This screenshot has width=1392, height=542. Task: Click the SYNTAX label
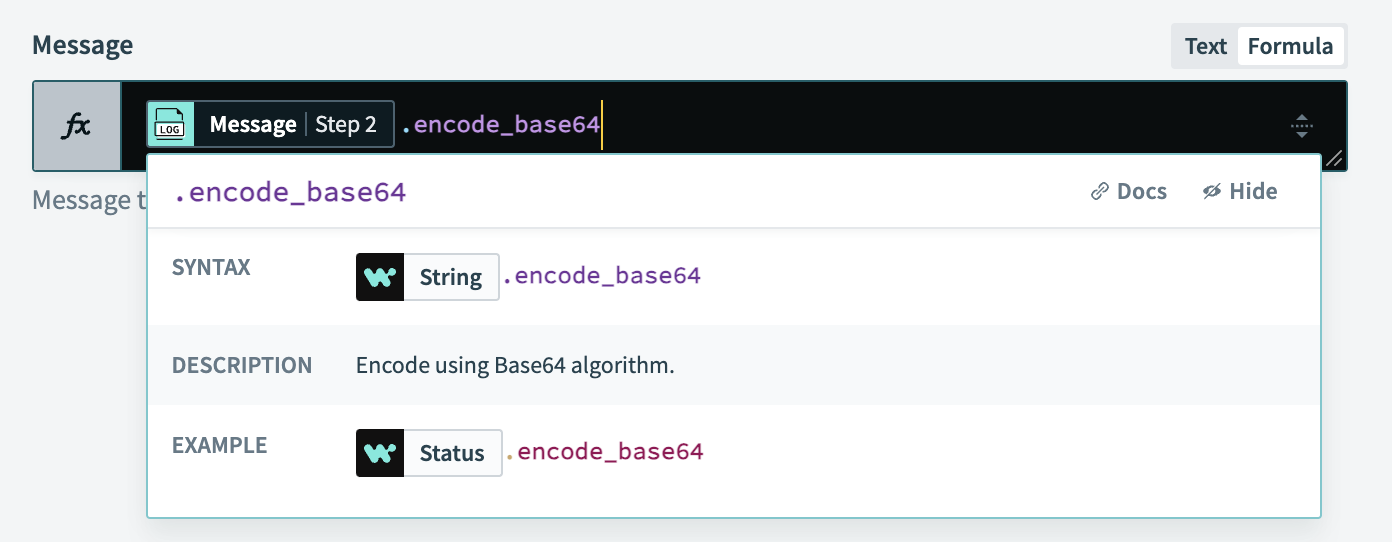[x=211, y=268]
